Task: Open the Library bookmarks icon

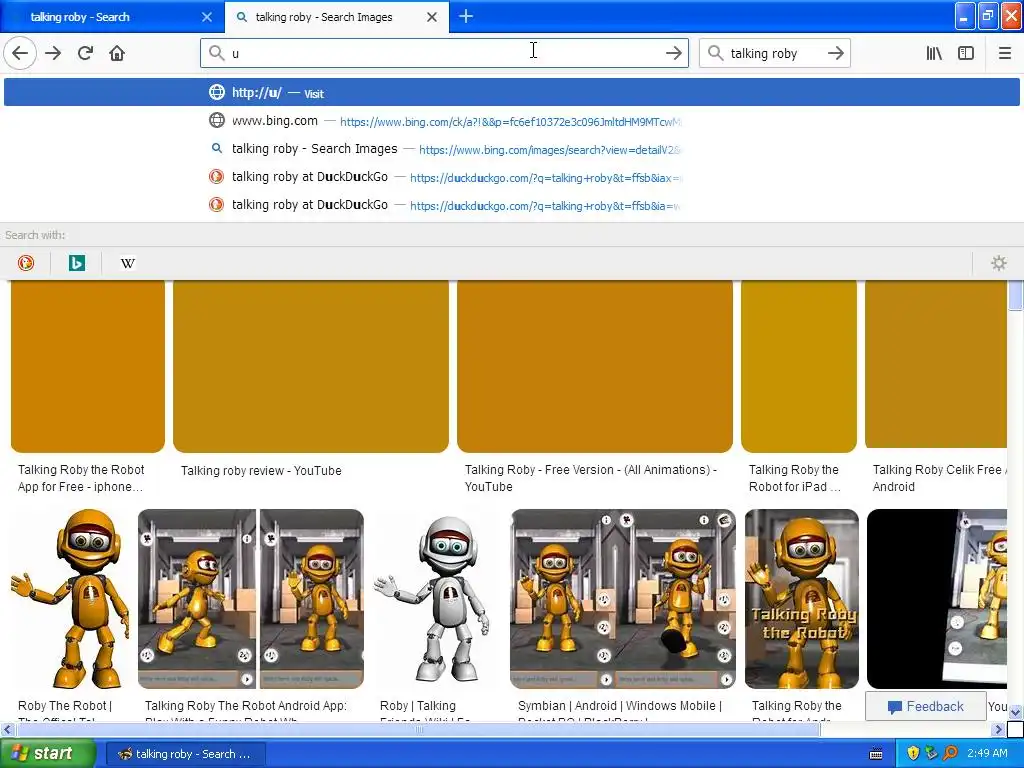Action: tap(934, 53)
